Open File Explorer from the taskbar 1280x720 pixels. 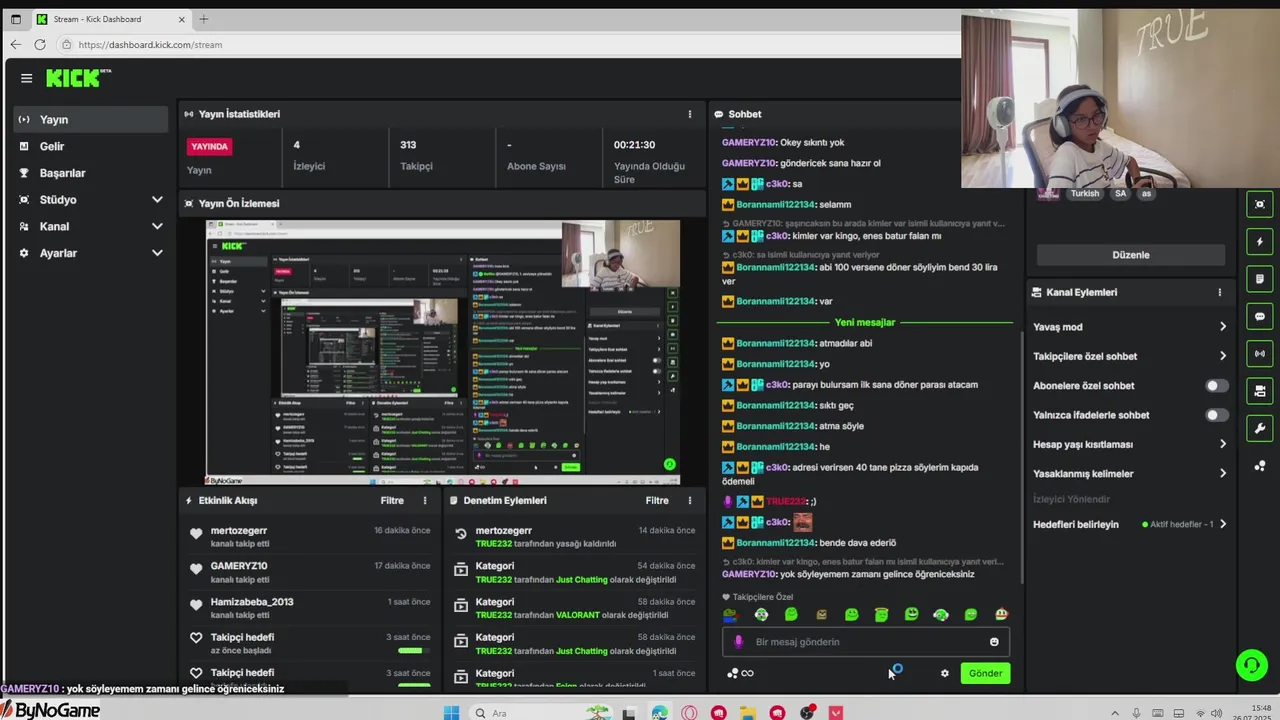pos(747,713)
